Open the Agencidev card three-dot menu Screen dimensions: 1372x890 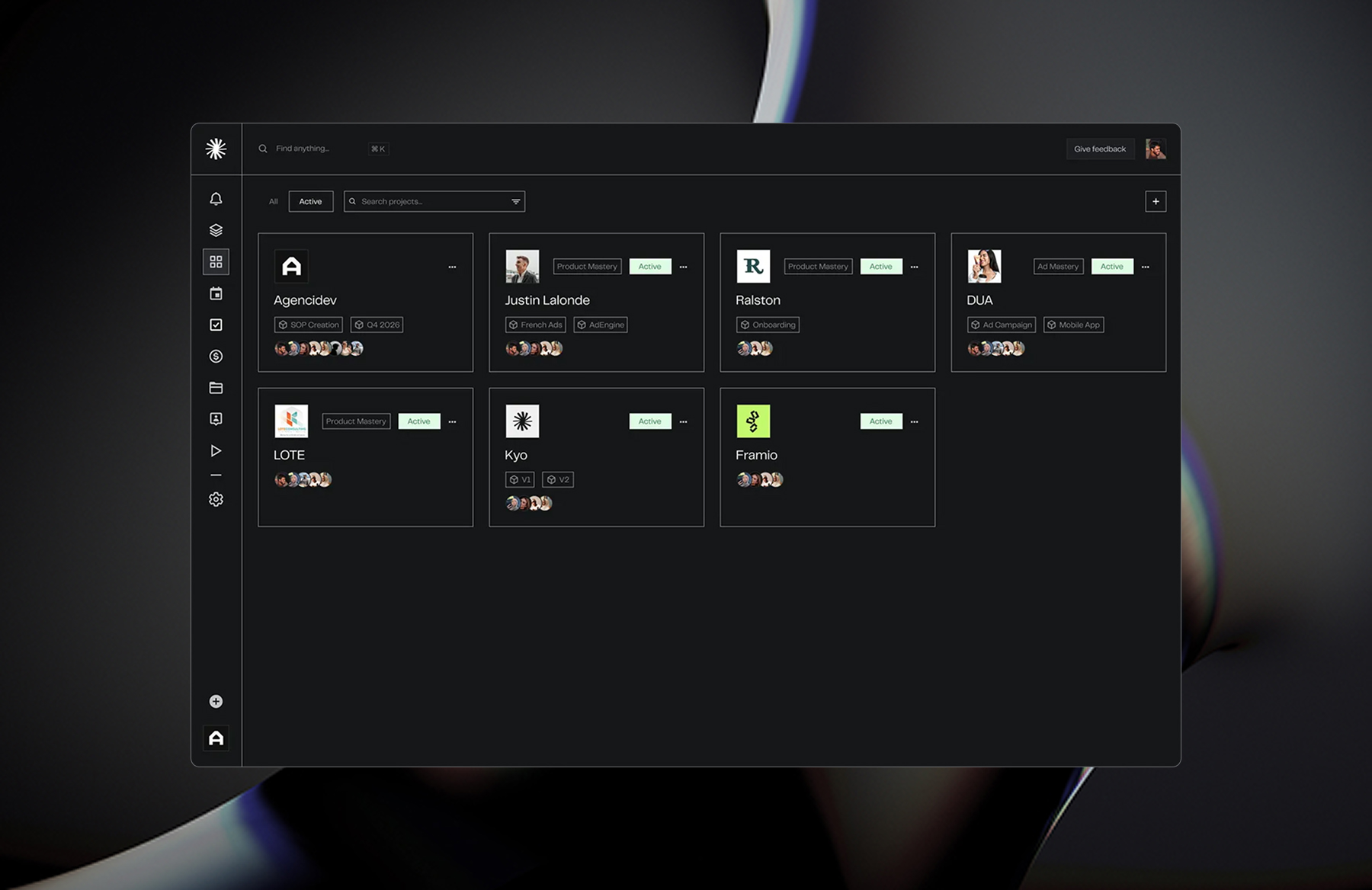tap(452, 267)
